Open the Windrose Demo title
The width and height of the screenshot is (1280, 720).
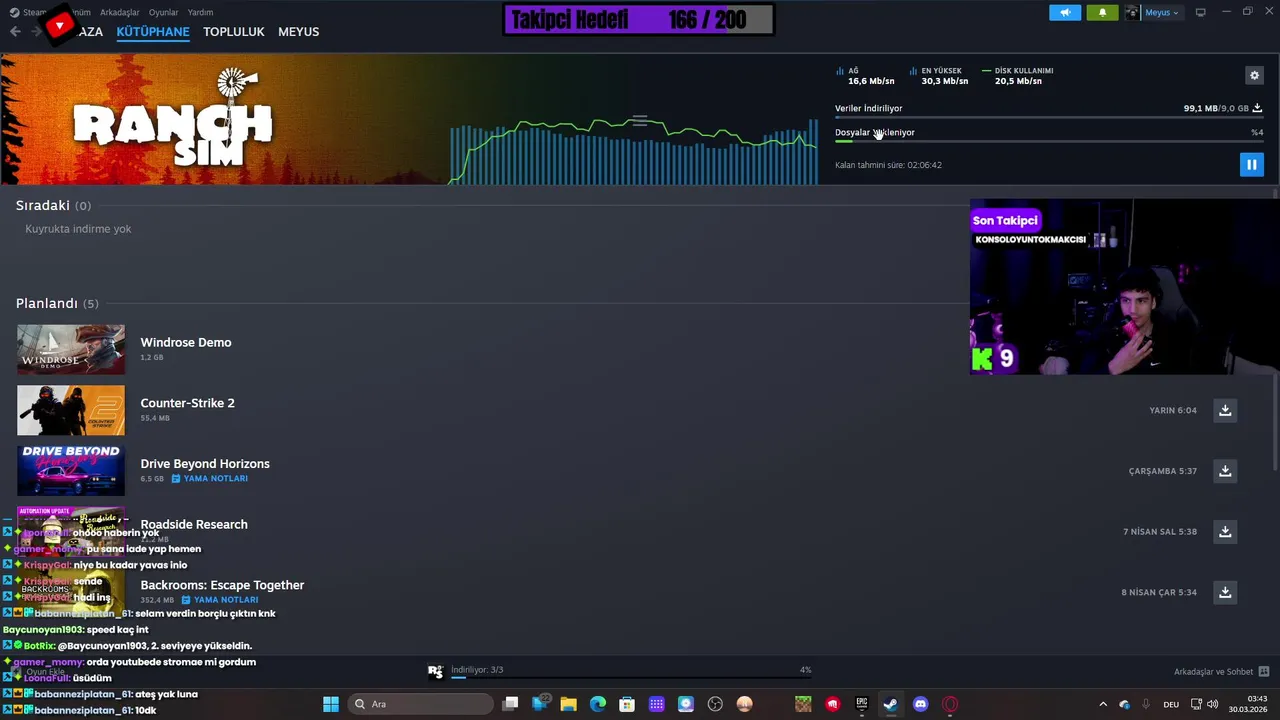coord(186,342)
